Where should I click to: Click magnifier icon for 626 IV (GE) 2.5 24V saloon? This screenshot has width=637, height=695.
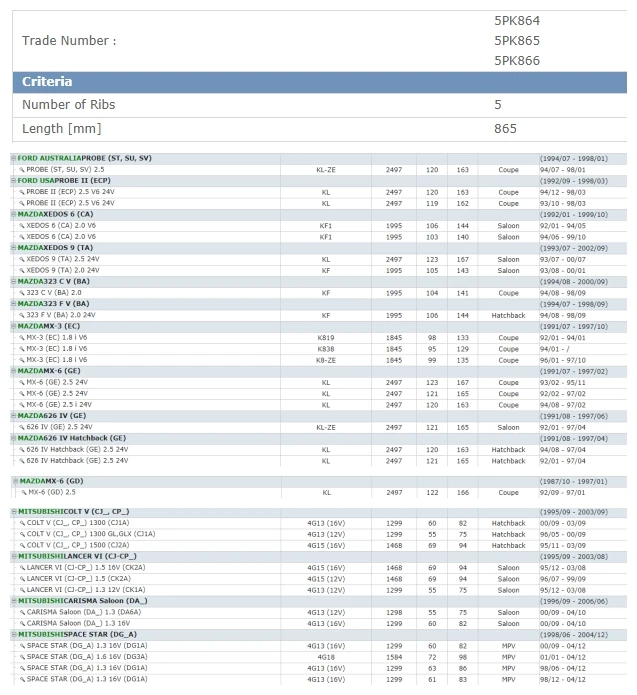click(x=22, y=427)
